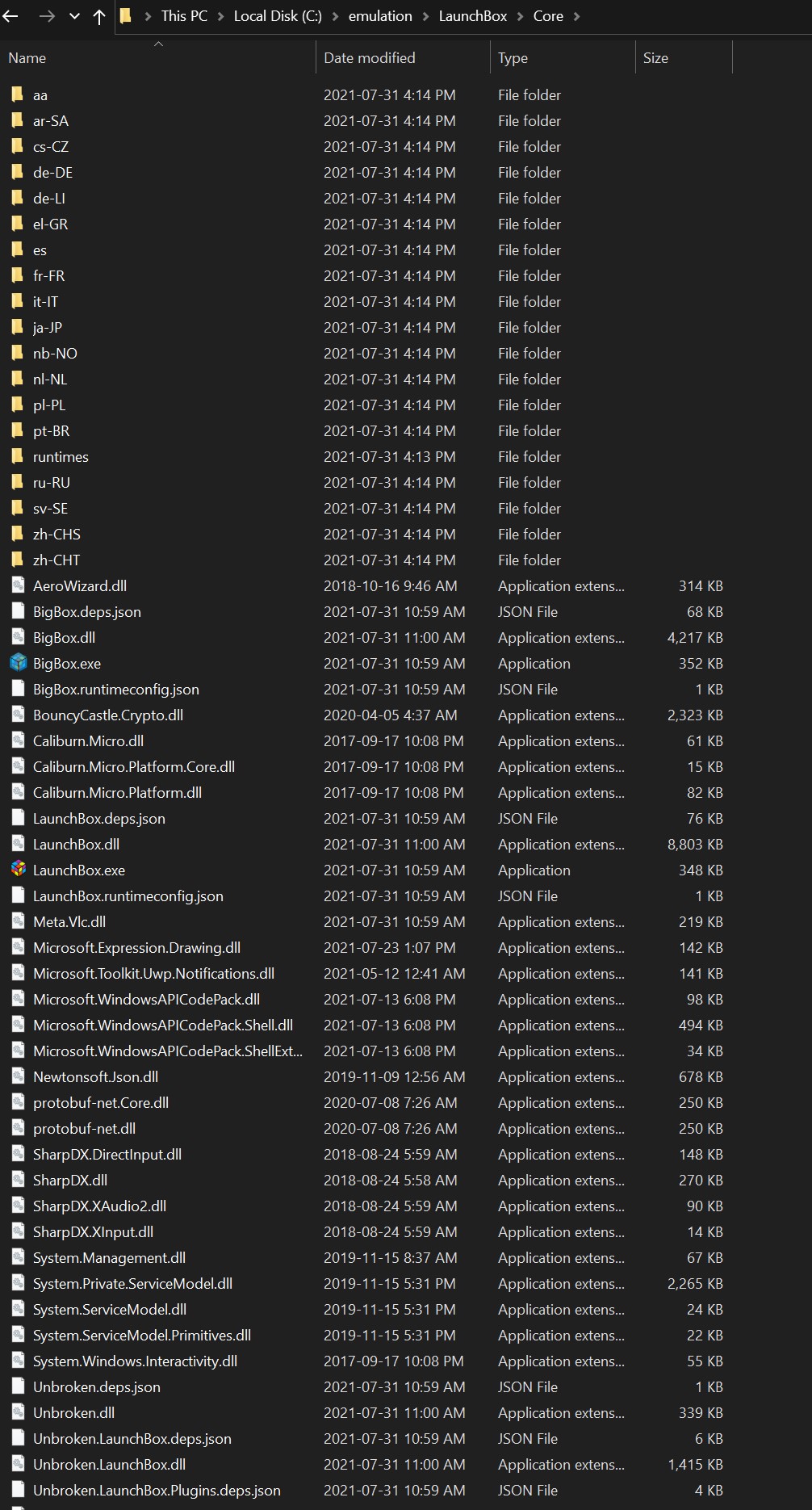This screenshot has height=1510, width=812.
Task: Select the LaunchBox.runtimeconfig.json file icon
Action: tap(18, 896)
